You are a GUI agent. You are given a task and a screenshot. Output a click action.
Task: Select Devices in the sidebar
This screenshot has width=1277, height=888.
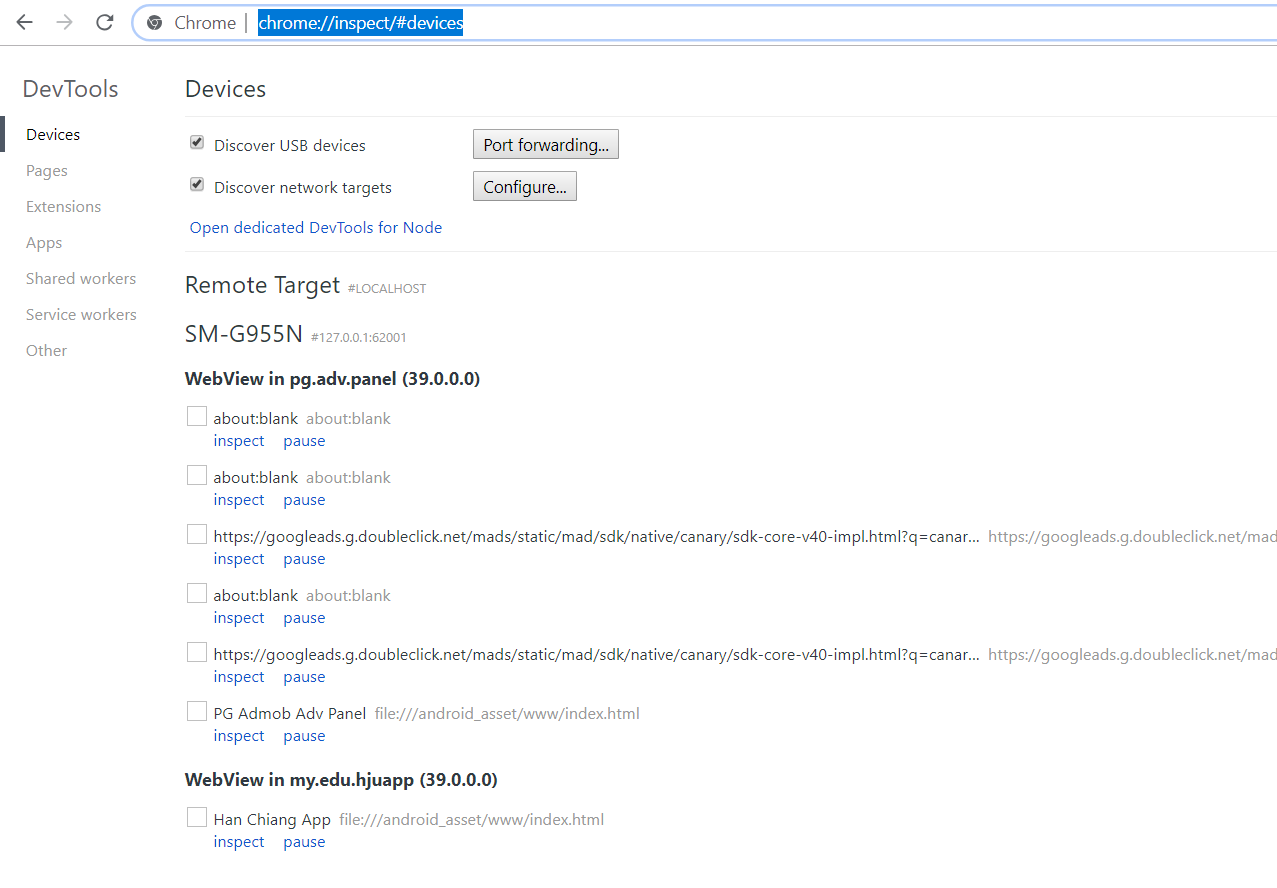coord(53,135)
